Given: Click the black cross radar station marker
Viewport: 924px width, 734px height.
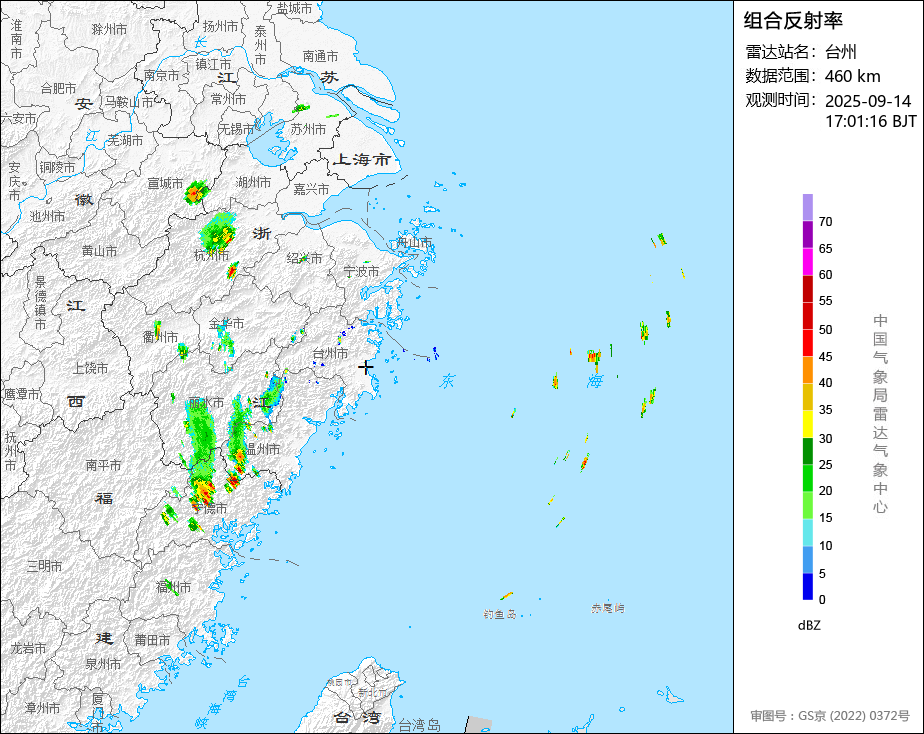Looking at the screenshot, I should [365, 368].
